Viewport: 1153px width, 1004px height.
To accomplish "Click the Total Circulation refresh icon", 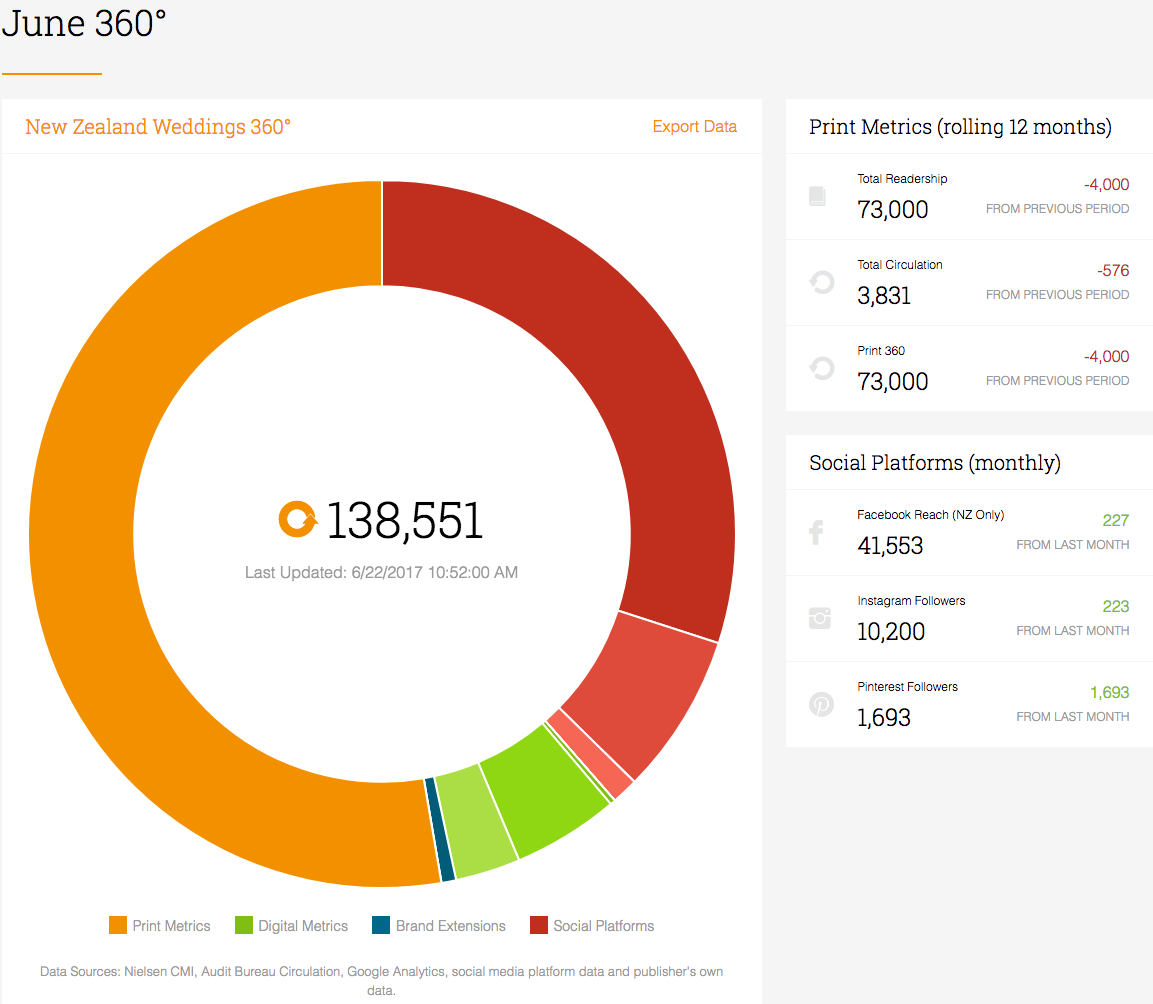I will (821, 282).
